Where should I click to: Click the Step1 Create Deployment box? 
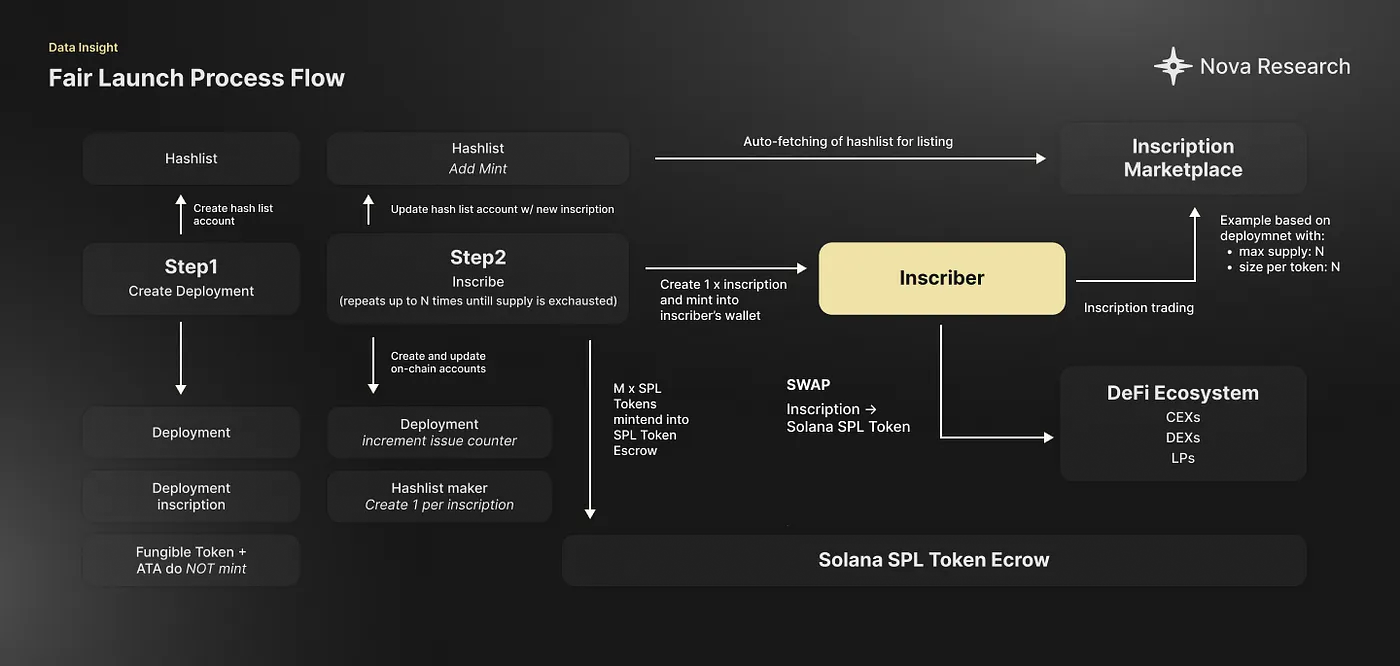[x=191, y=278]
